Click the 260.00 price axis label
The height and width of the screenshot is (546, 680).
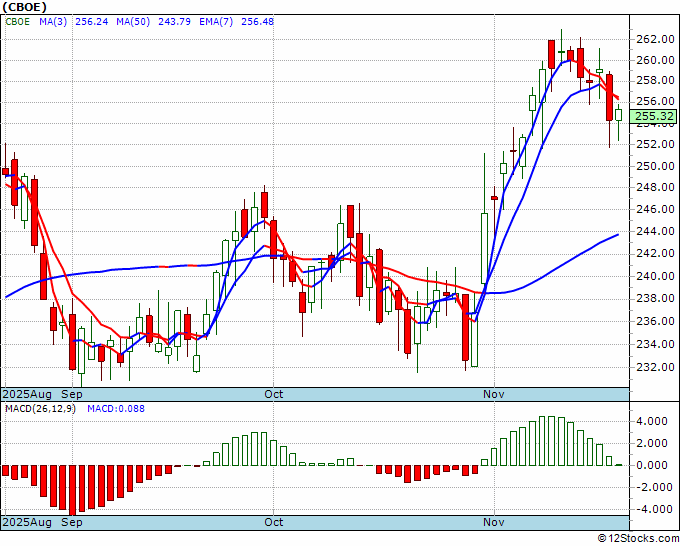[x=655, y=60]
